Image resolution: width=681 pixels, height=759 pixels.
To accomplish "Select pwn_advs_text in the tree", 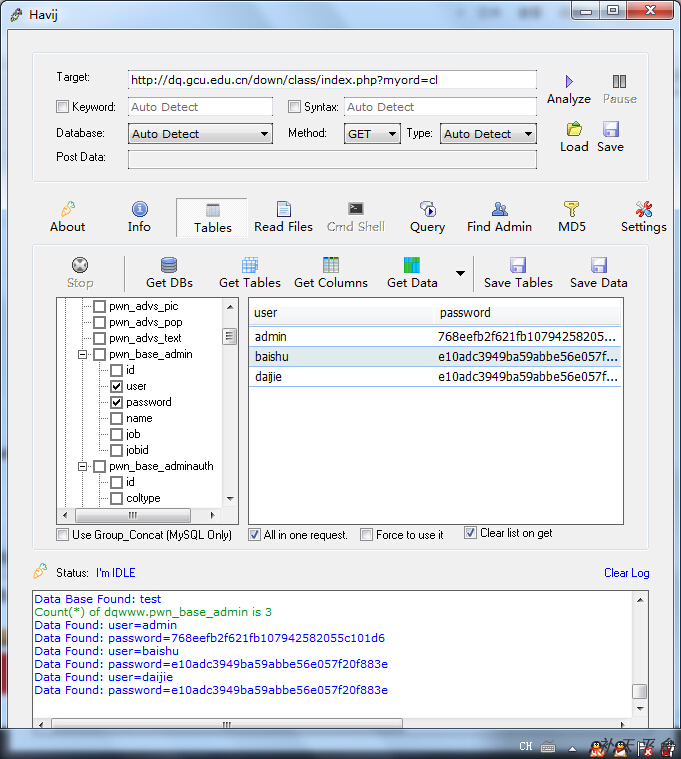I will pyautogui.click(x=145, y=338).
